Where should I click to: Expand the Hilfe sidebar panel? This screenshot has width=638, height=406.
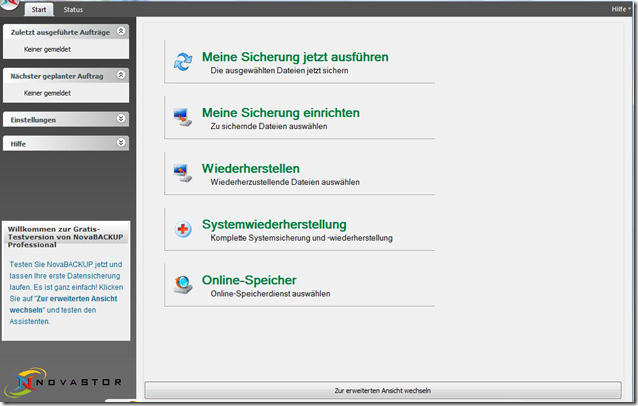tap(121, 142)
